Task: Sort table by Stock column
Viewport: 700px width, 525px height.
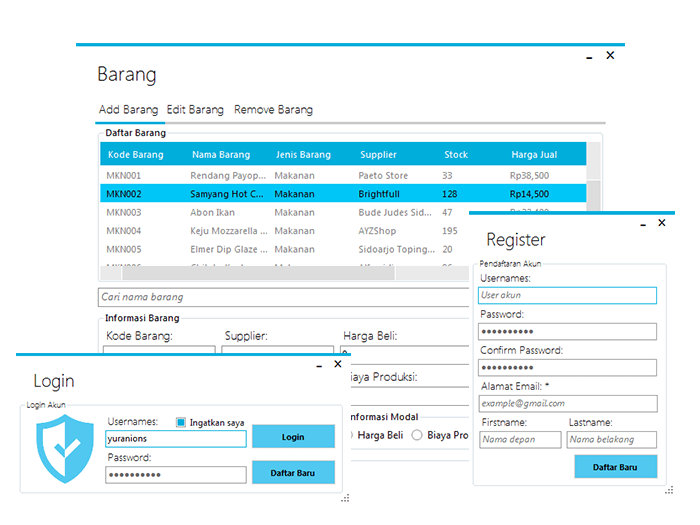Action: pos(456,154)
